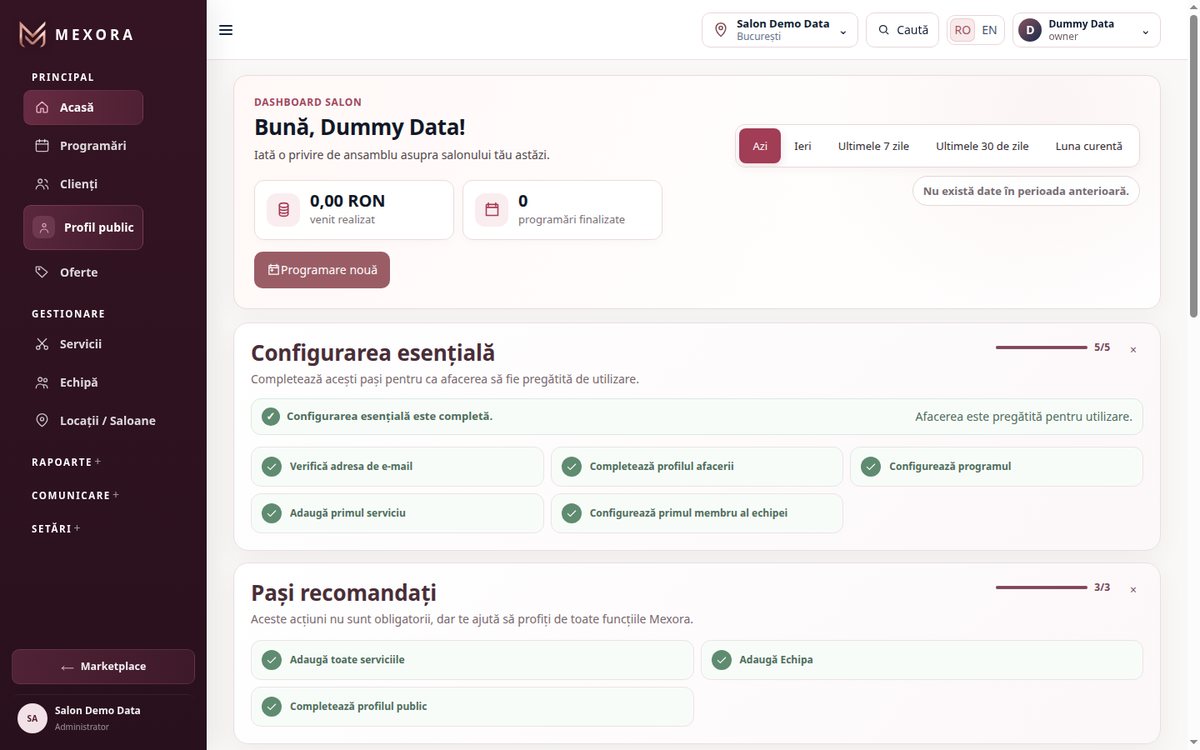Expand the Rapoarte sidebar section

66,462
